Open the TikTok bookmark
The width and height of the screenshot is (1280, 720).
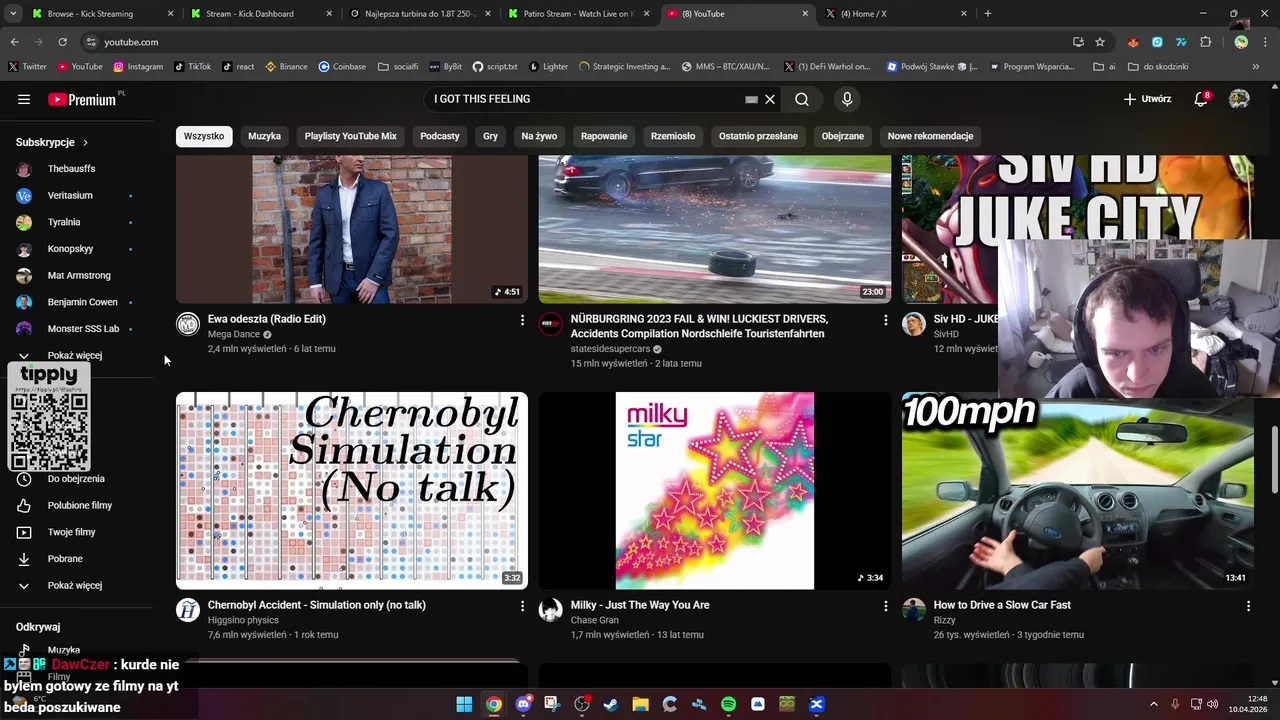pyautogui.click(x=192, y=67)
